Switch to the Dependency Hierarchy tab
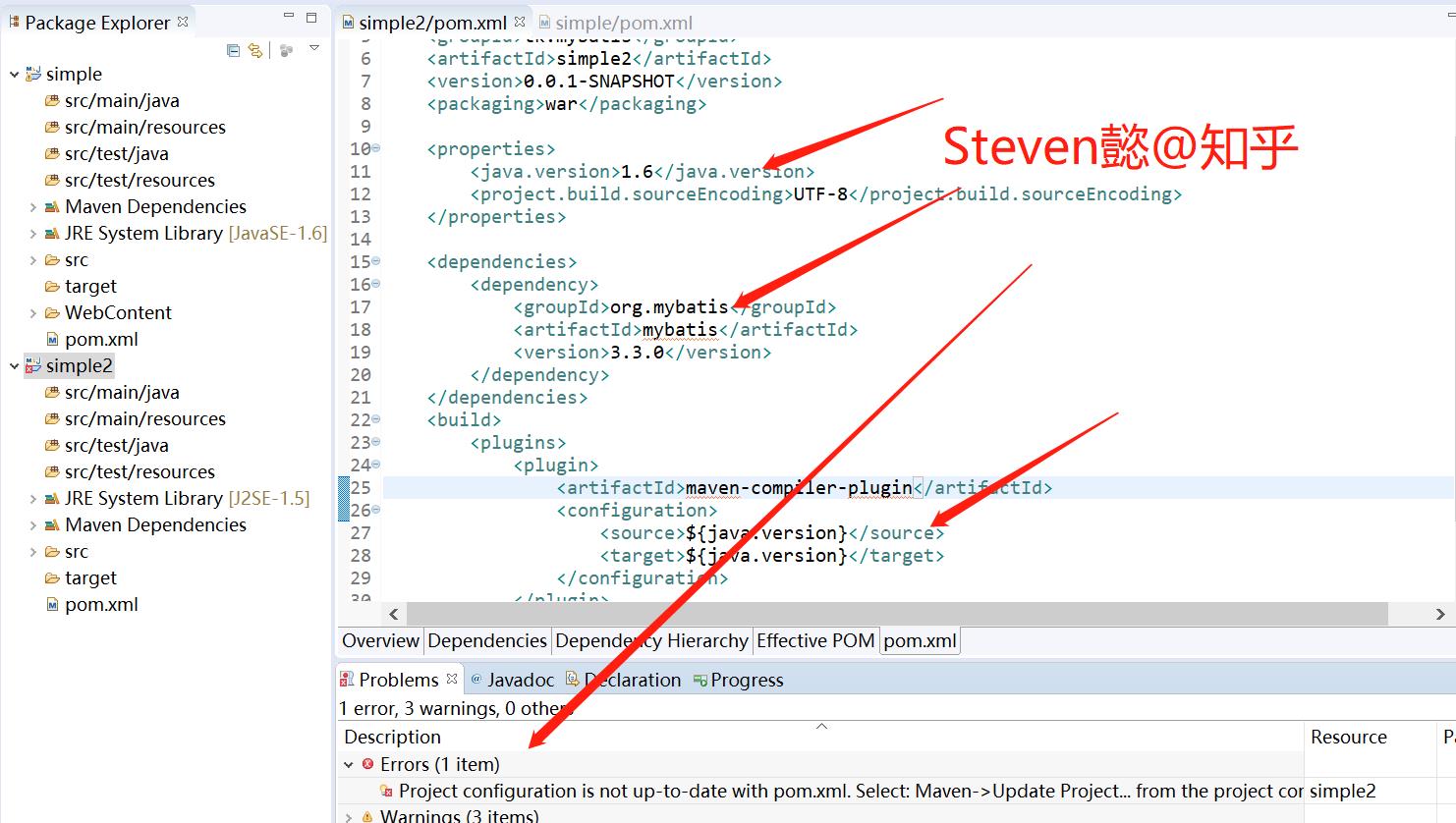The width and height of the screenshot is (1456, 823). pos(651,640)
